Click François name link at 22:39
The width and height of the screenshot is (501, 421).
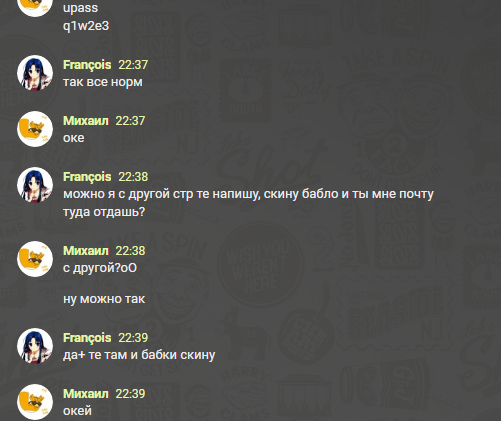87,338
